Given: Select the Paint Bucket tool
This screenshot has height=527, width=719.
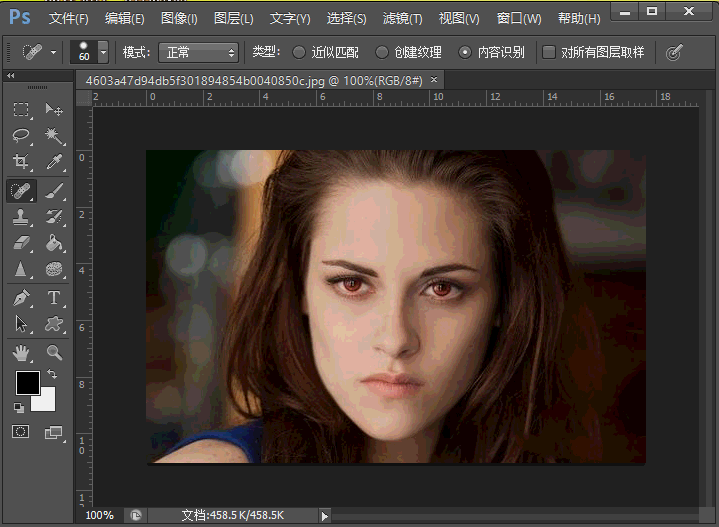Looking at the screenshot, I should tap(54, 243).
